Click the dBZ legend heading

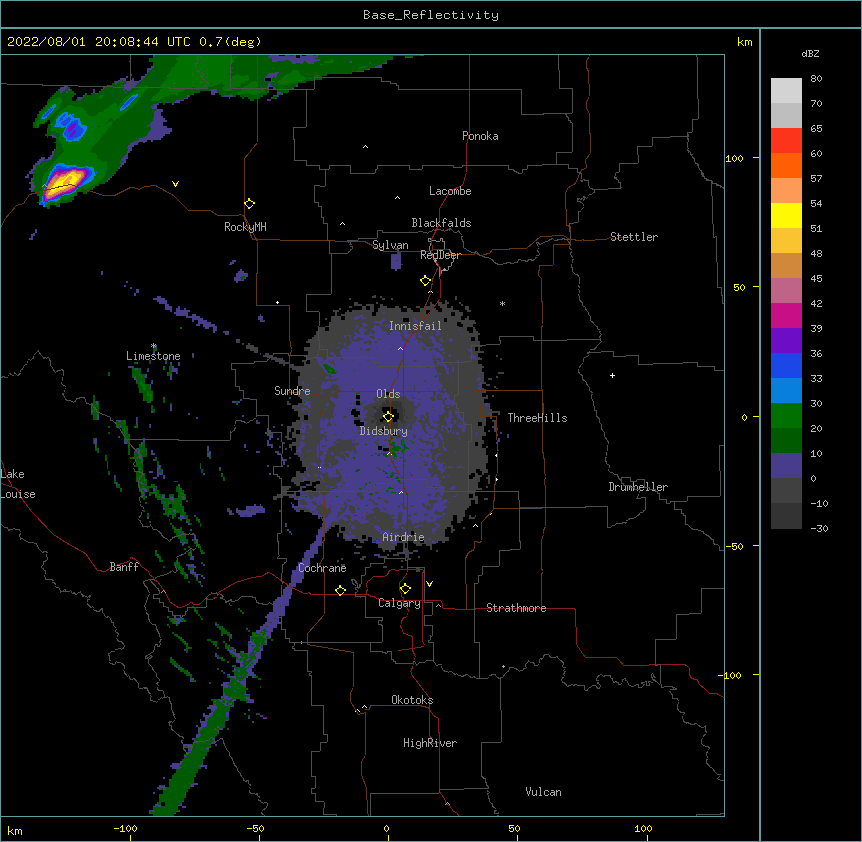tap(810, 53)
